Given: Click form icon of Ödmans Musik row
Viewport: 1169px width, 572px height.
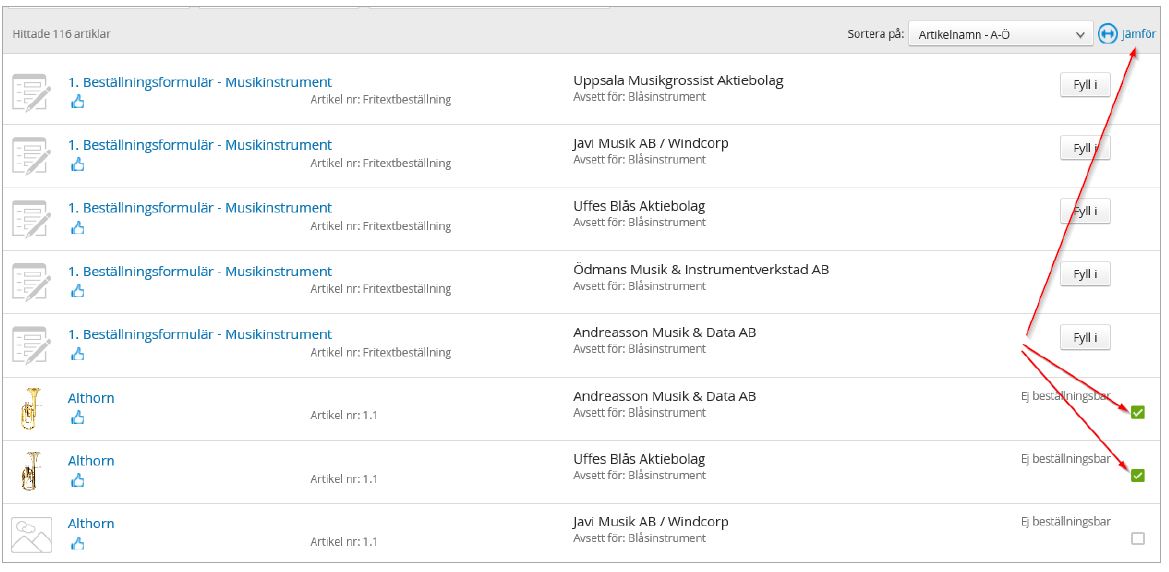Looking at the screenshot, I should [x=31, y=281].
